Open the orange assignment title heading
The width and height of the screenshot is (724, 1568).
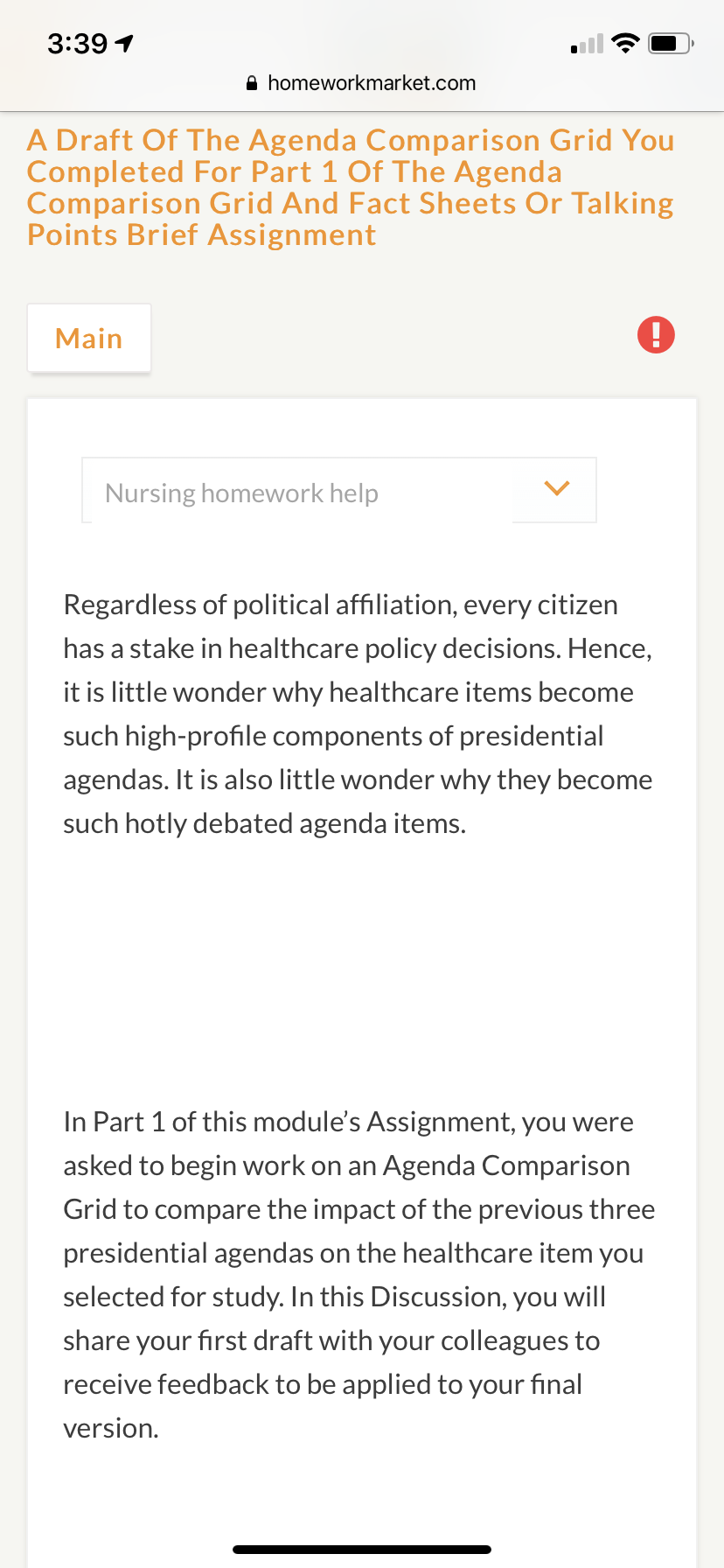[x=351, y=187]
